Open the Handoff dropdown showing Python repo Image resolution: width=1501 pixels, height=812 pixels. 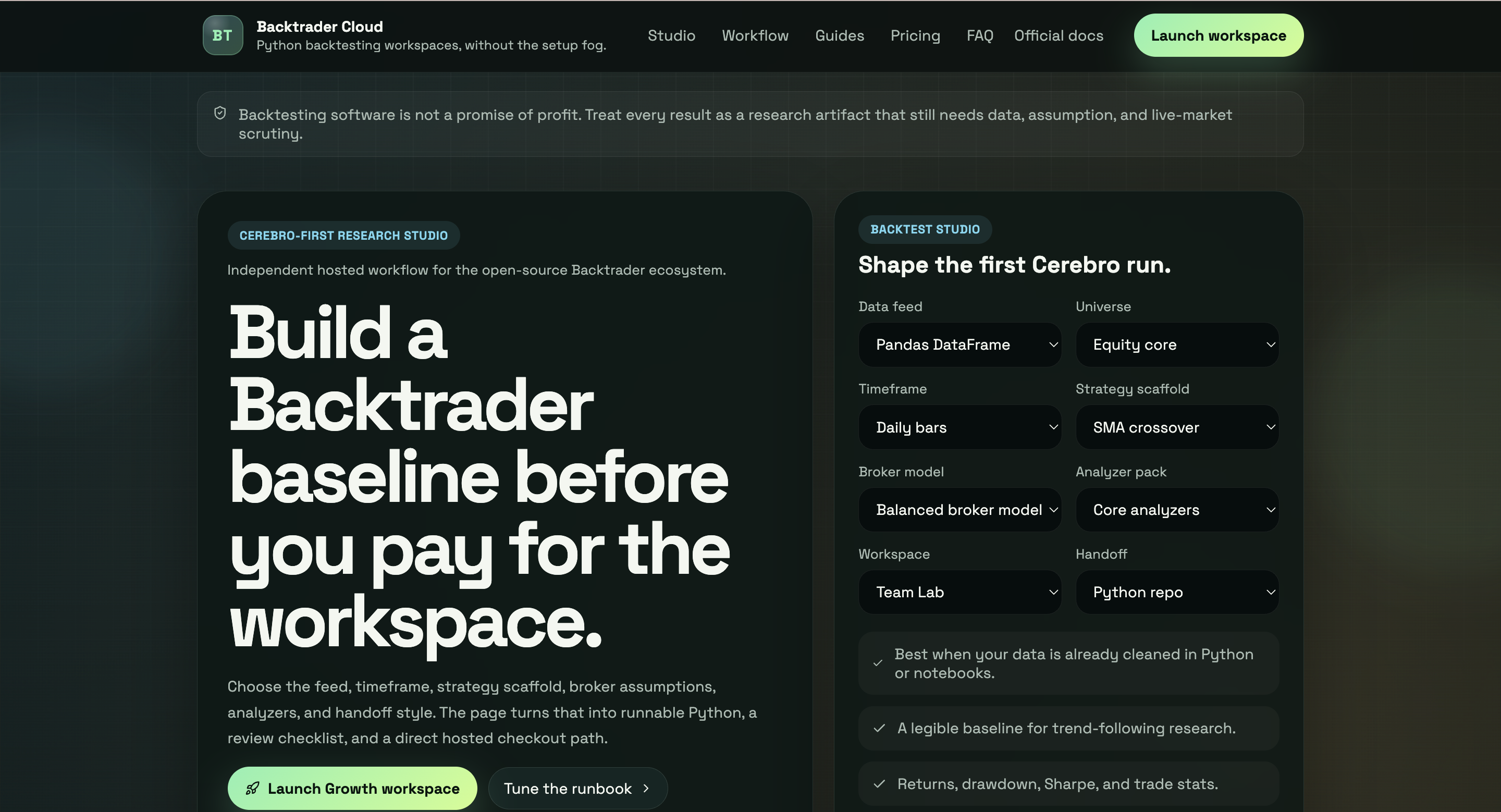(1177, 593)
